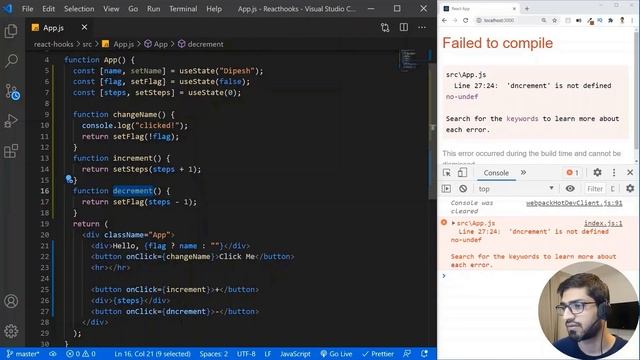
Task: Split the editor to the right
Action: click(x=404, y=27)
